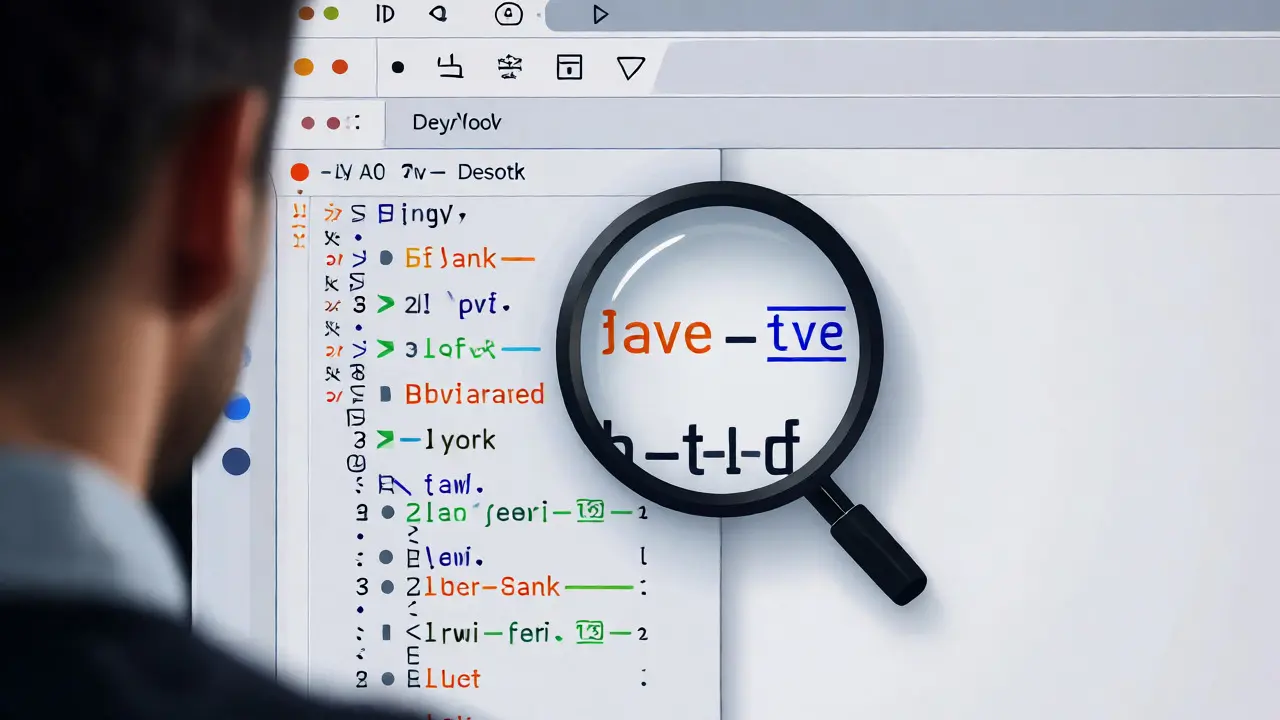The width and height of the screenshot is (1280, 720).
Task: Click the play triangle in top toolbar
Action: click(x=600, y=14)
